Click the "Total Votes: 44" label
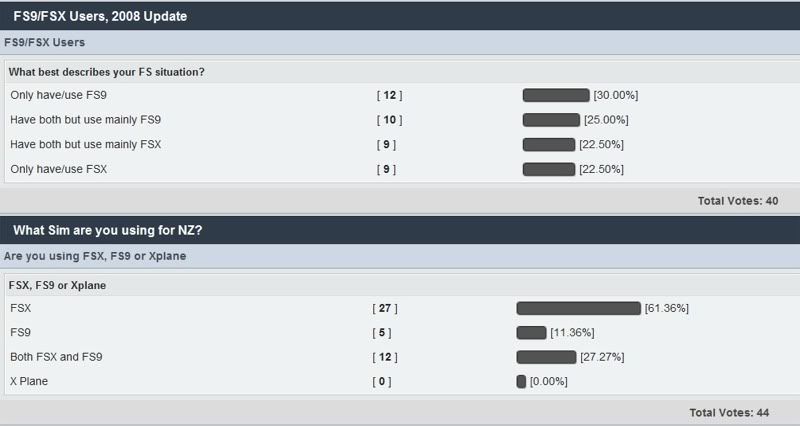 tap(729, 412)
